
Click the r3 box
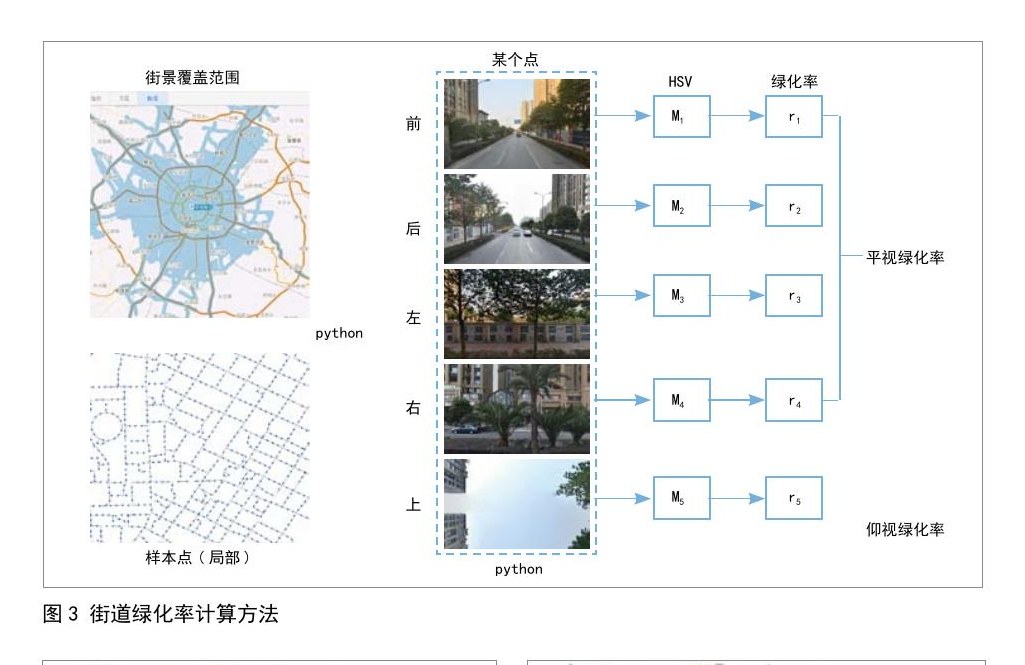click(794, 296)
